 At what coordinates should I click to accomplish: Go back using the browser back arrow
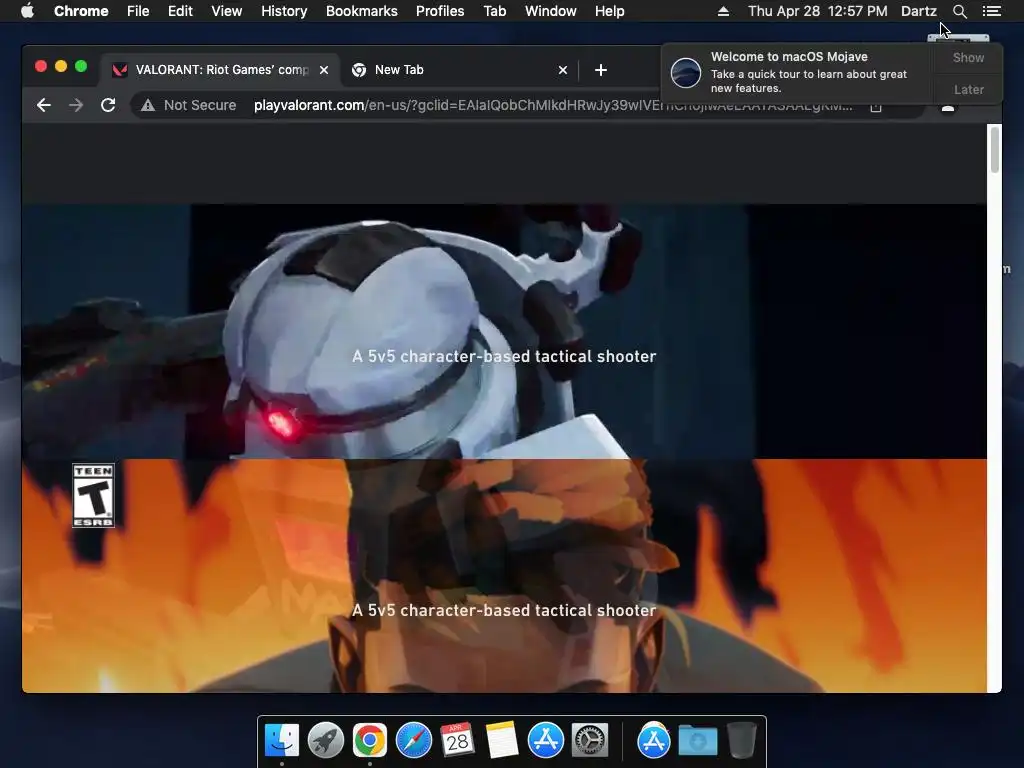point(44,105)
